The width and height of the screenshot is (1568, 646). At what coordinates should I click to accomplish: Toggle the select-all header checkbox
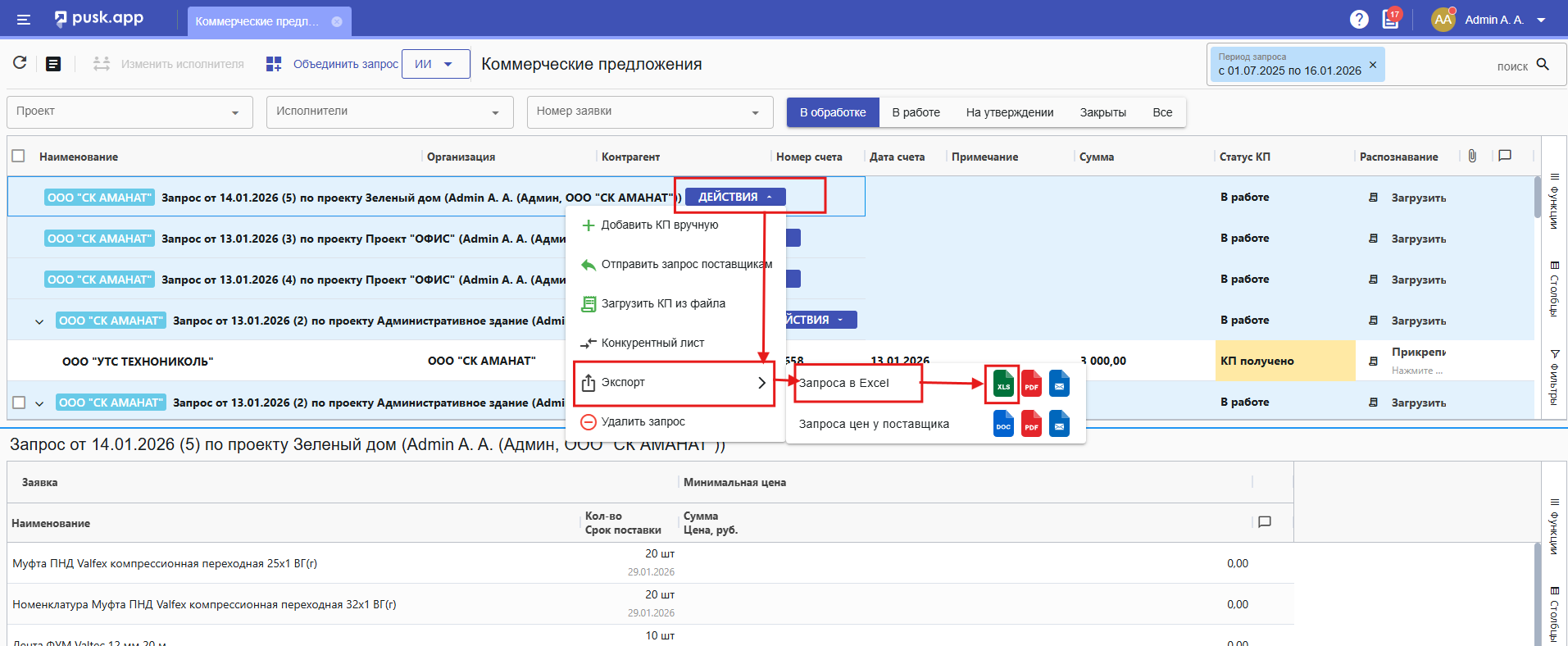(19, 156)
